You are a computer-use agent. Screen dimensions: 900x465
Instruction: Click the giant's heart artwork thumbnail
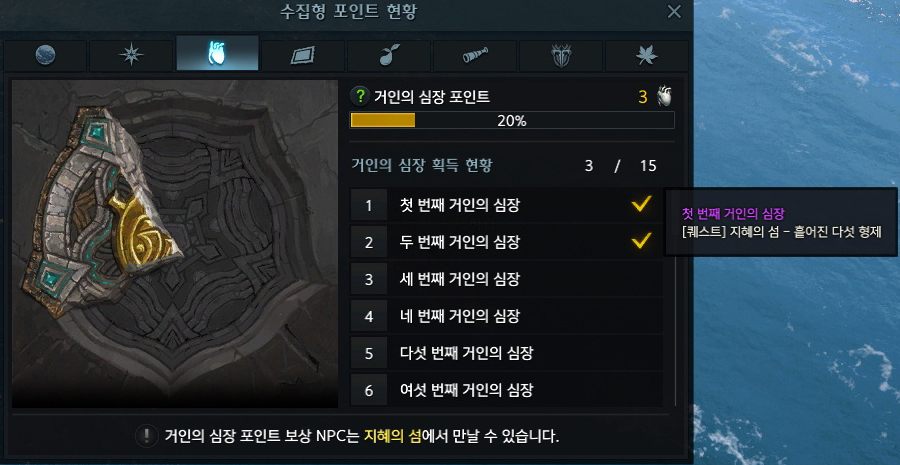coord(175,243)
